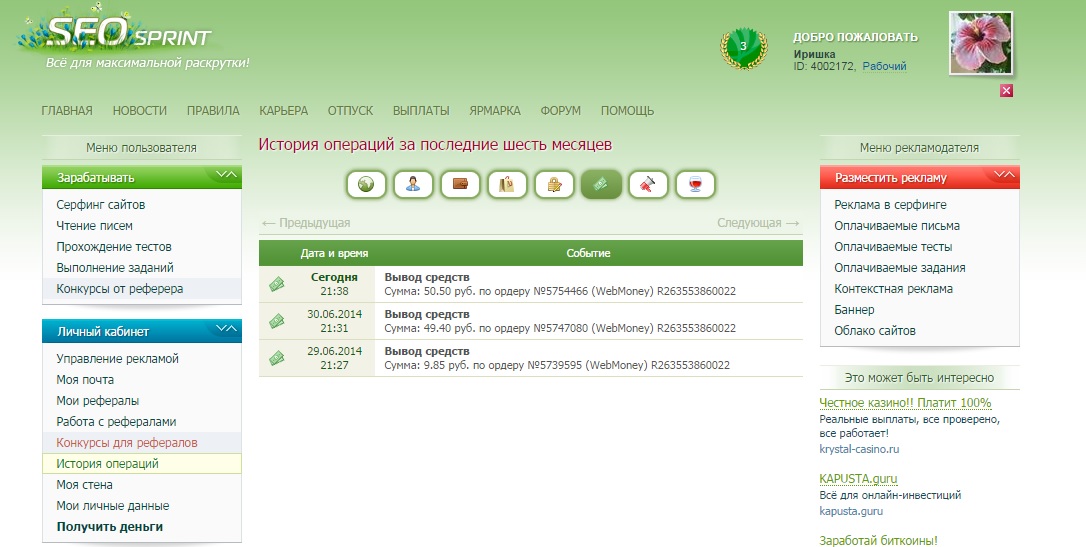
Task: Click the 'Событие' column header
Action: 588,253
